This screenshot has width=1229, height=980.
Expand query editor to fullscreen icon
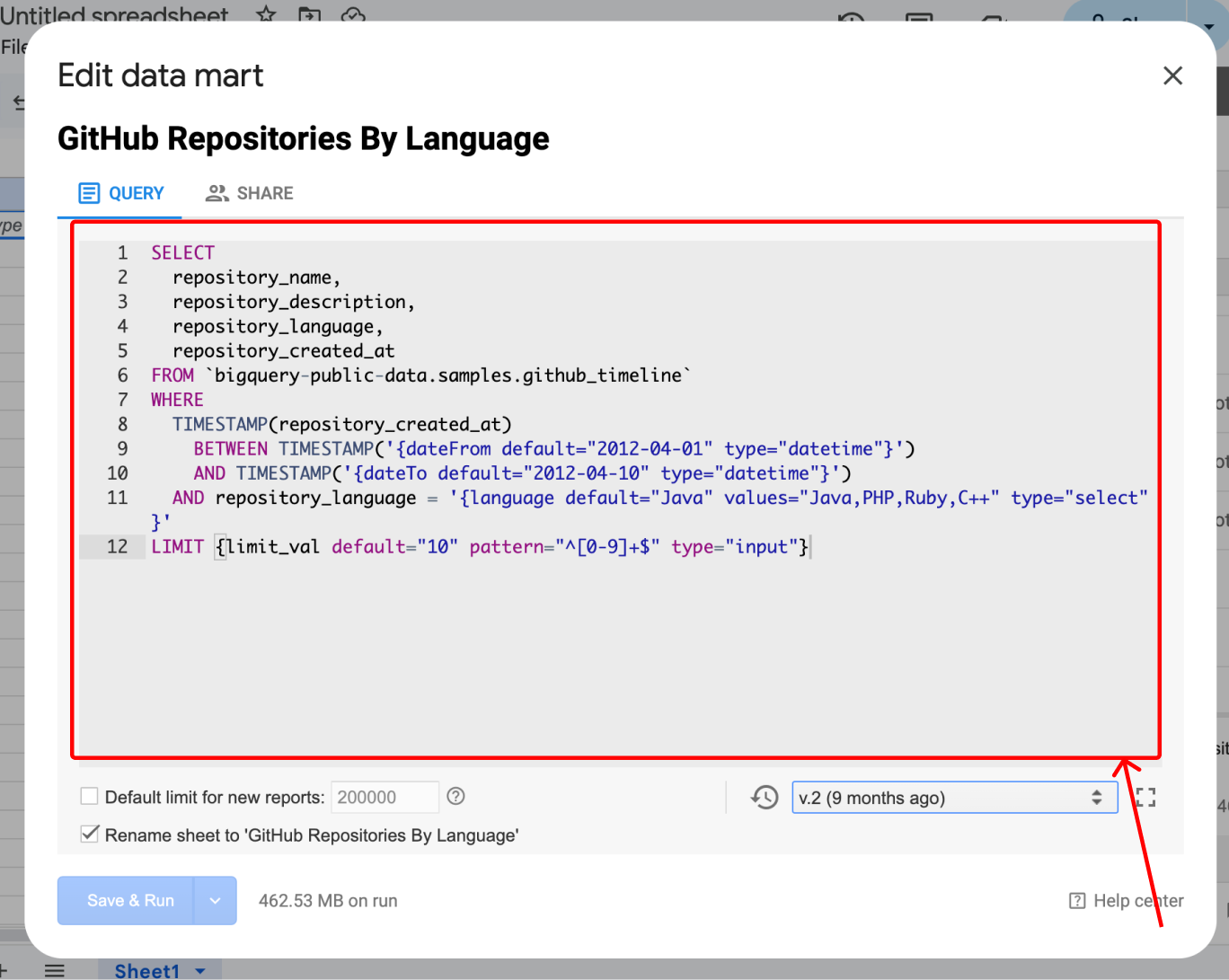[1145, 798]
